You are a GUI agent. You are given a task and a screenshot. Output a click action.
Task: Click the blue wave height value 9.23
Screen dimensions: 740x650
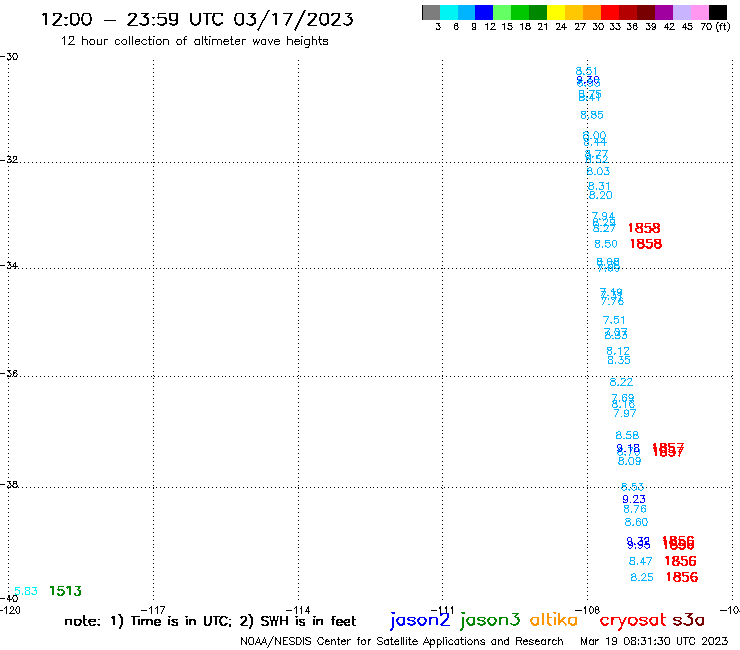(x=634, y=499)
